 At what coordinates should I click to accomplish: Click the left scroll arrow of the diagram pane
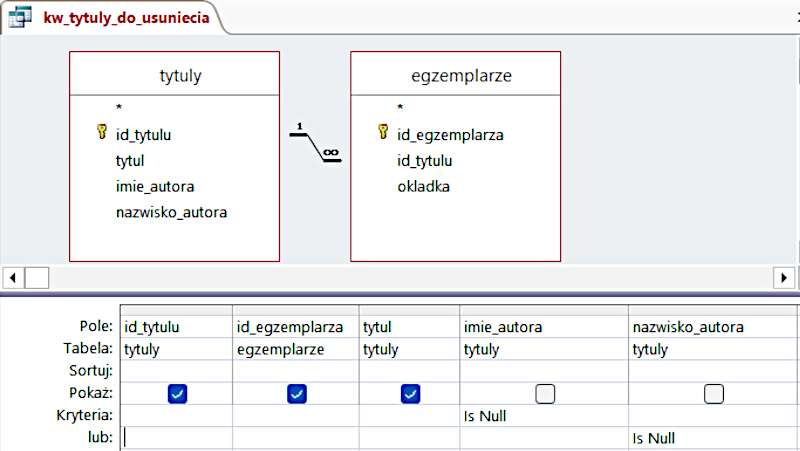[11, 277]
